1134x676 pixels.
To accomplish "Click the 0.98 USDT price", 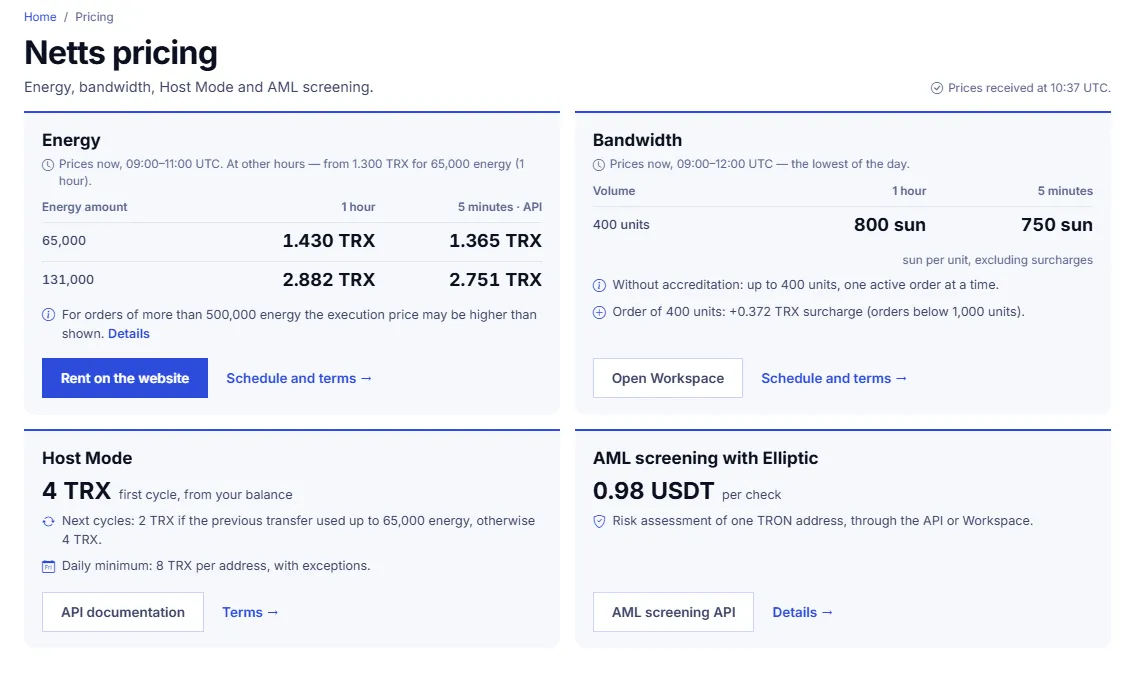I will 653,491.
